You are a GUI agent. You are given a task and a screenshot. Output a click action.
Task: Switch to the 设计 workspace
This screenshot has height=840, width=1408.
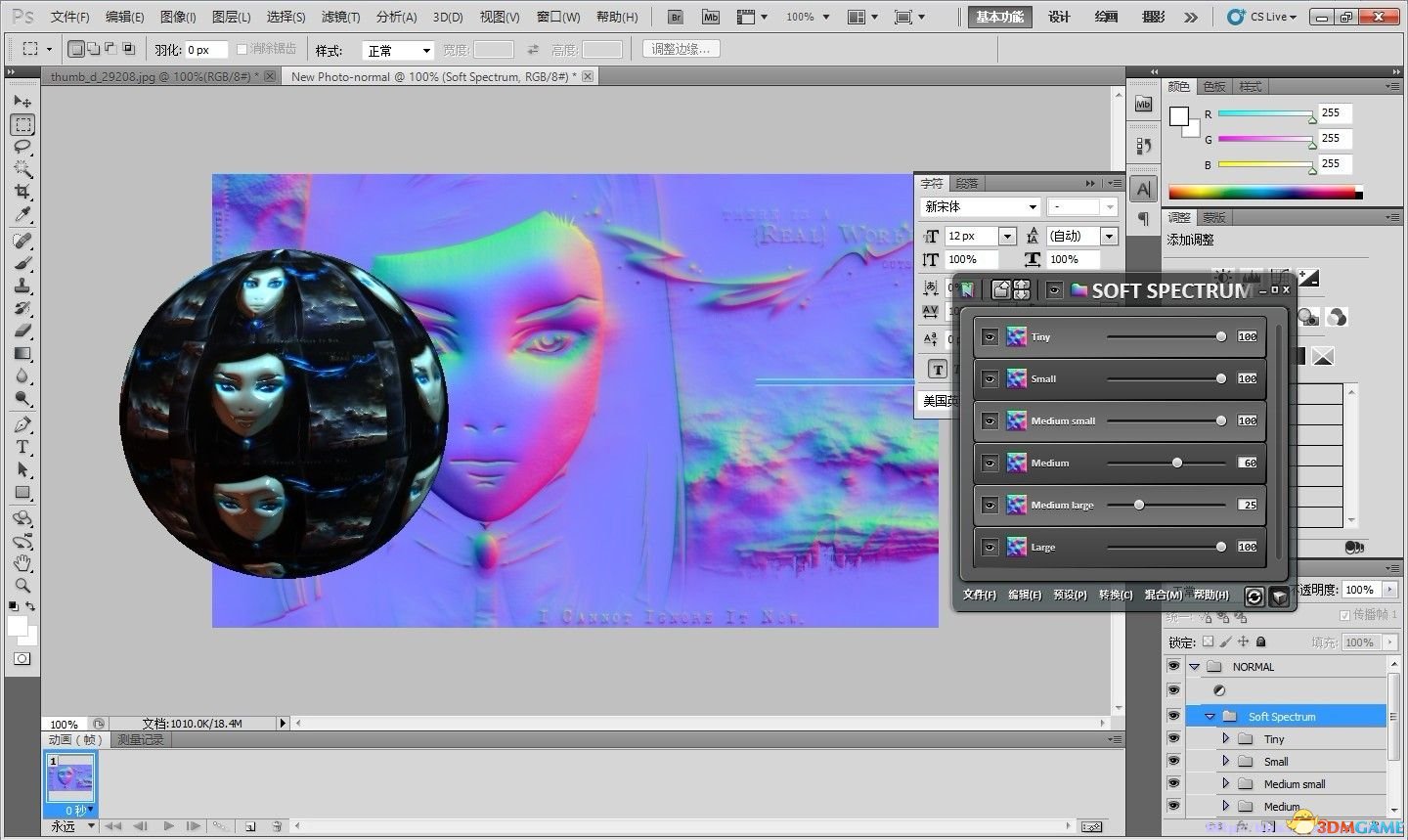(x=1059, y=17)
